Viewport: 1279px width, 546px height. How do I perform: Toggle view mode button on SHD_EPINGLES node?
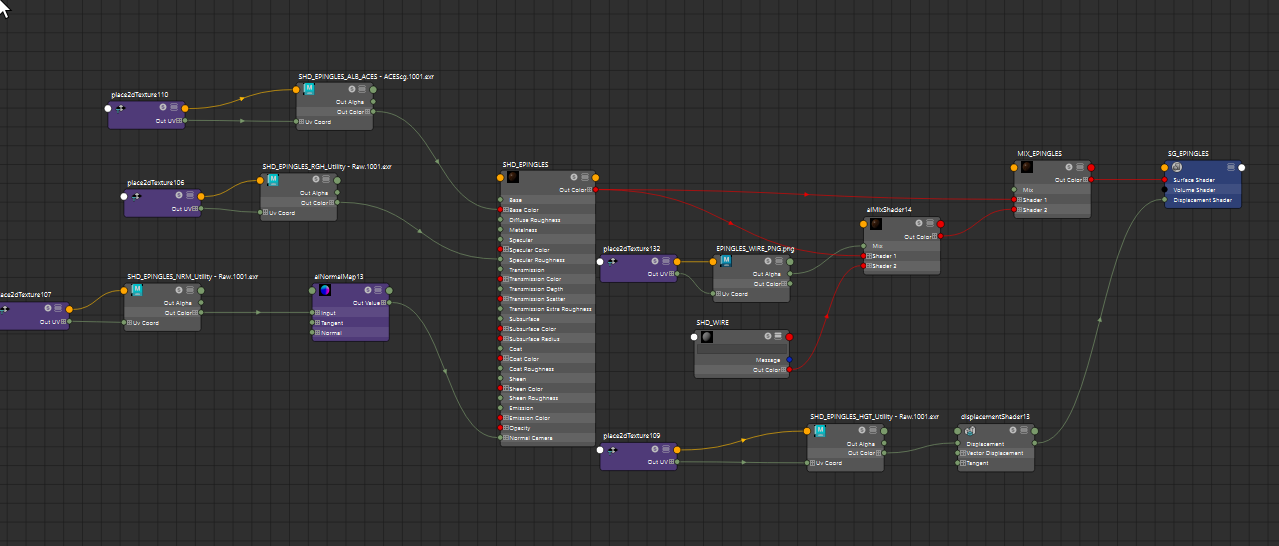tap(585, 177)
